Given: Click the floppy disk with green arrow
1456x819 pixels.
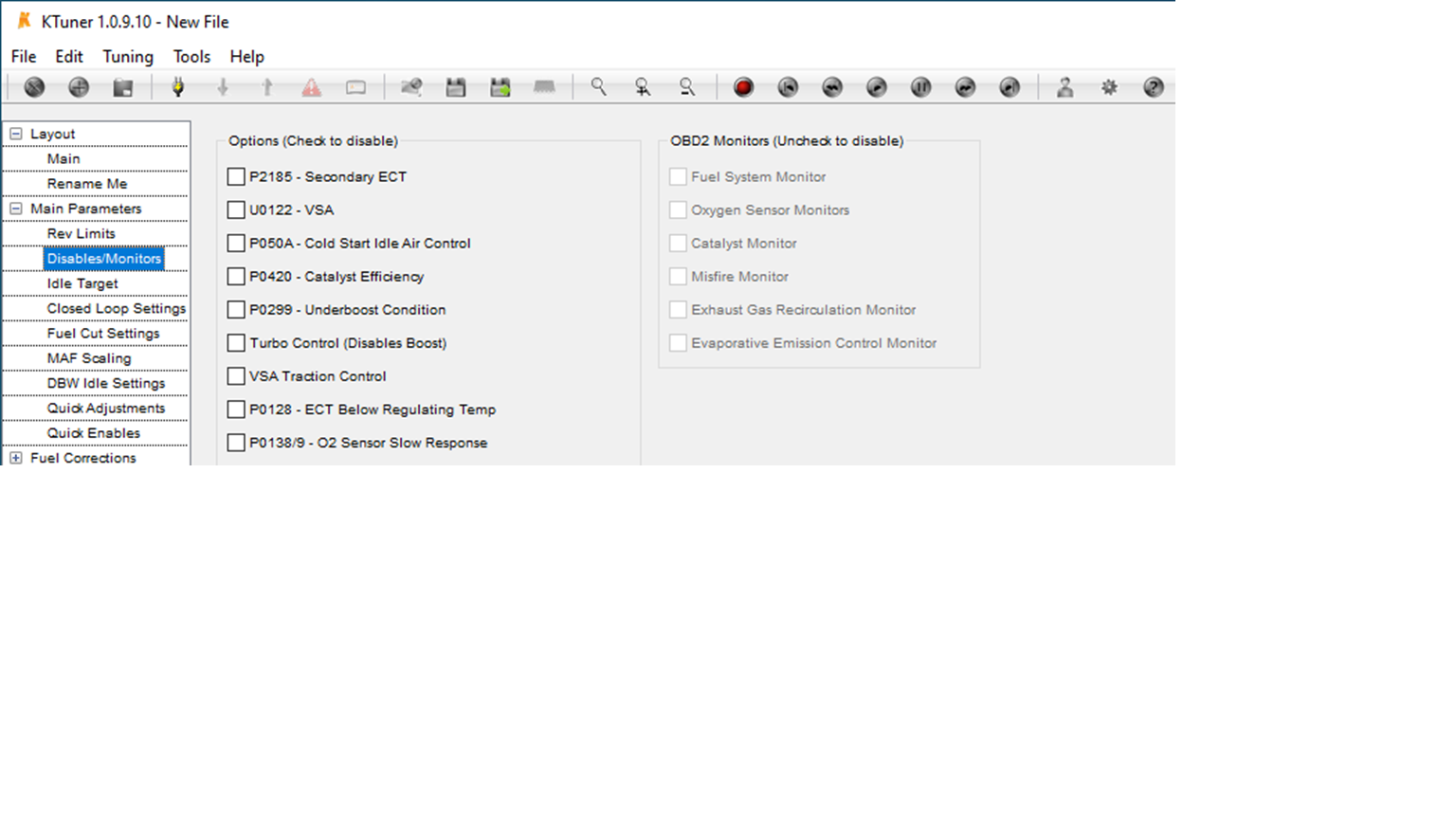Looking at the screenshot, I should click(500, 87).
